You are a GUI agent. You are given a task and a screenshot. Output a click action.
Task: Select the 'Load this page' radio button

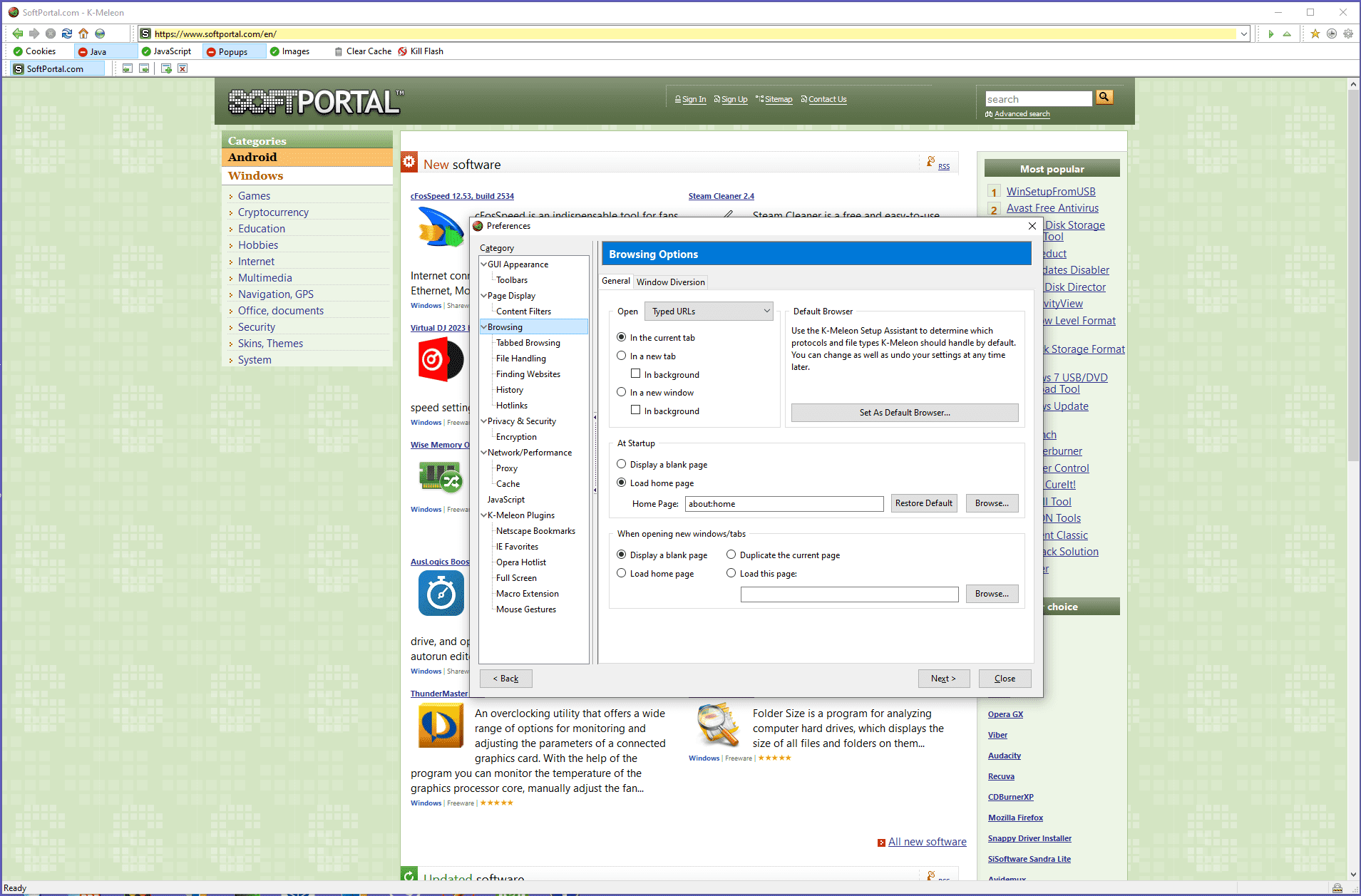coord(731,573)
